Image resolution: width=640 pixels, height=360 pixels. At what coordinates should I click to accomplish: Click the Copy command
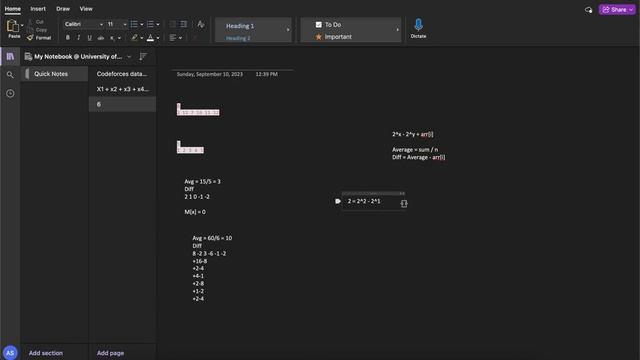tap(38, 30)
